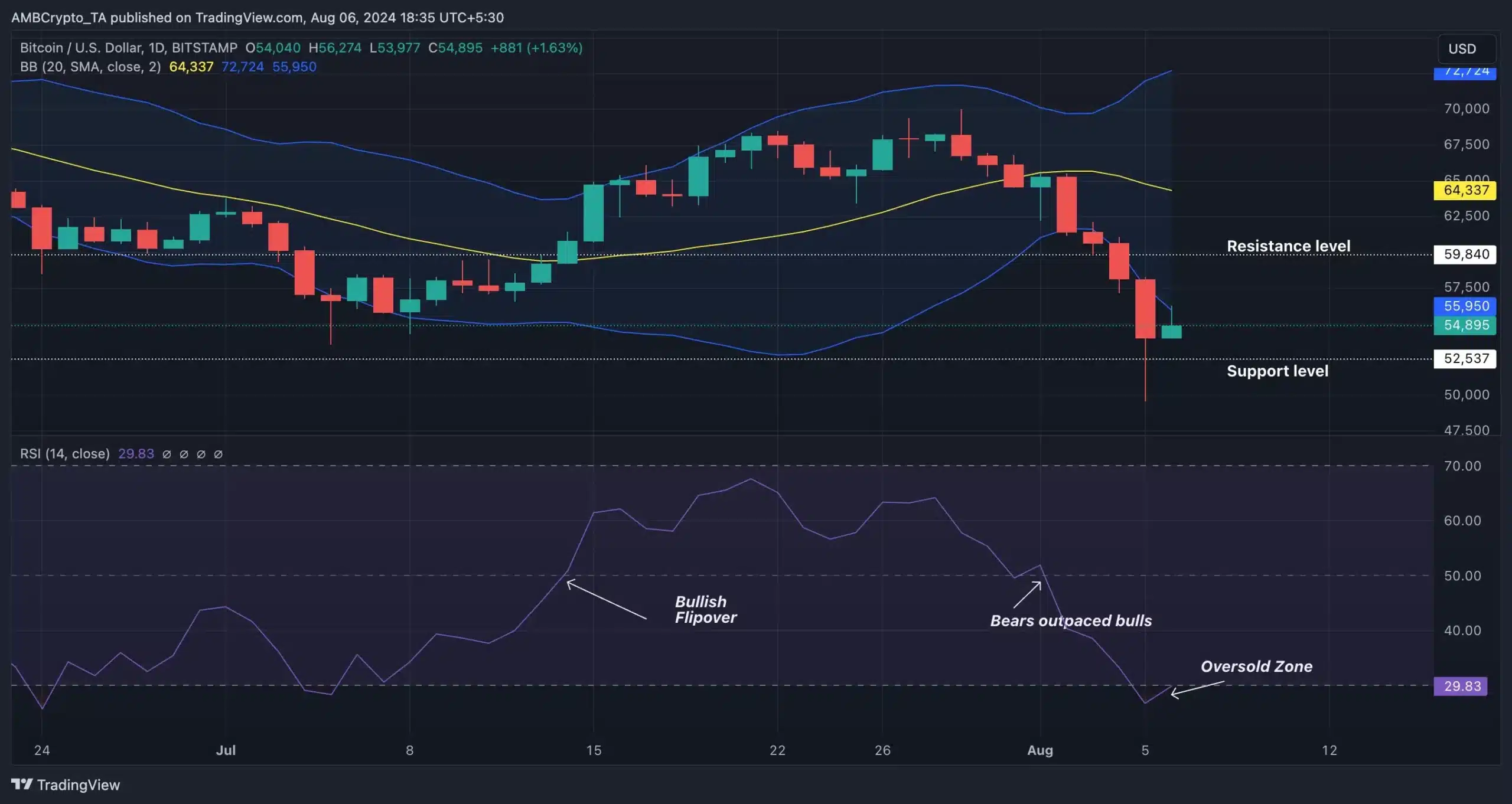Click the 12 date tick on time axis
This screenshot has height=804, width=1512.
[x=1329, y=750]
